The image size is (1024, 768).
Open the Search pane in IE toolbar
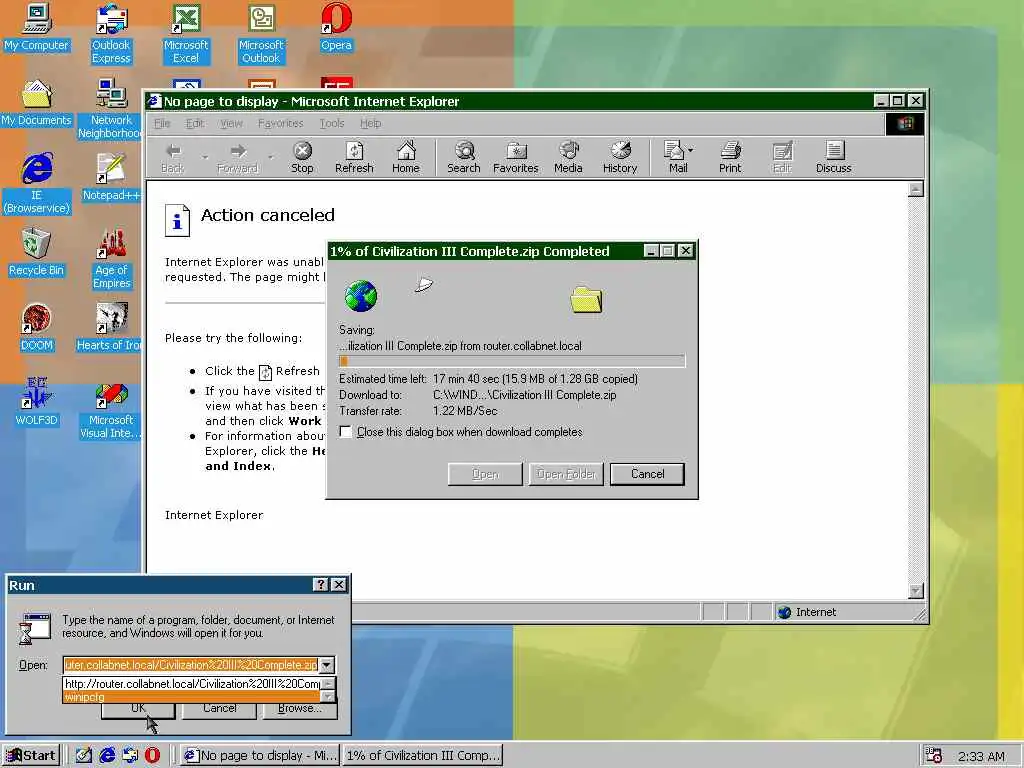coord(464,157)
